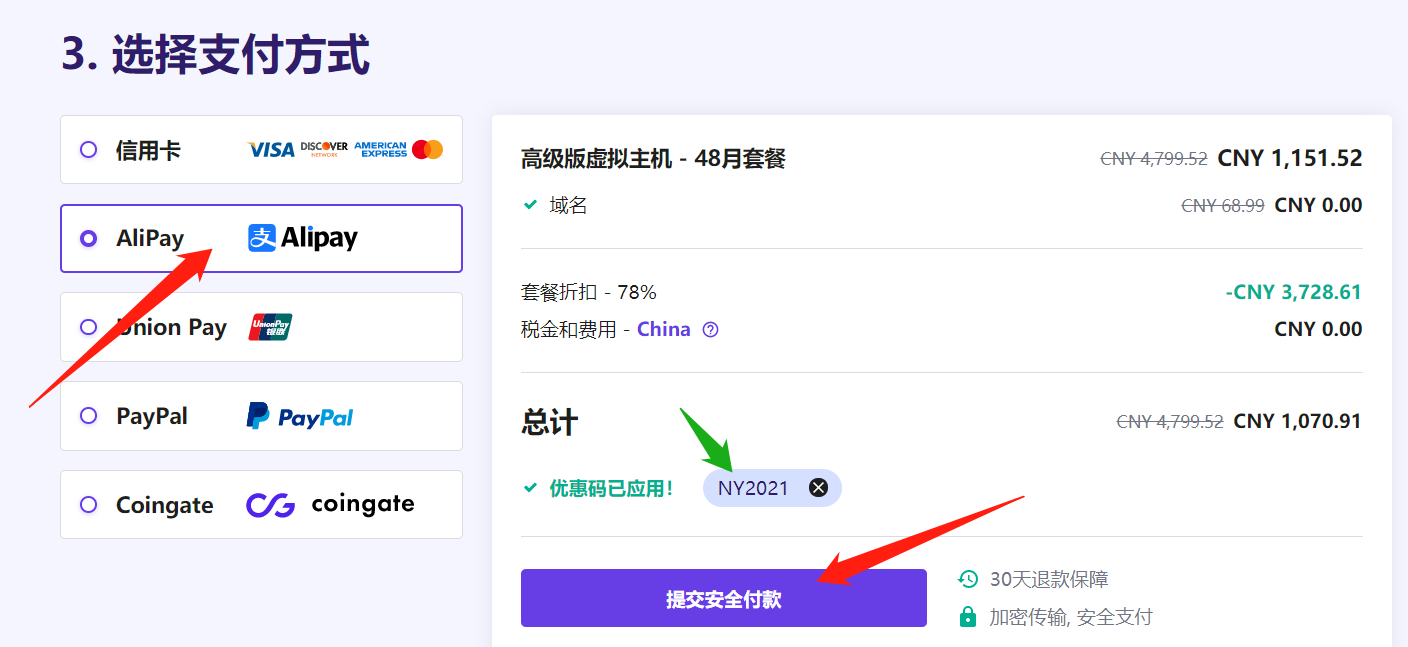Click the 加密传输 lock icon

pos(967,617)
